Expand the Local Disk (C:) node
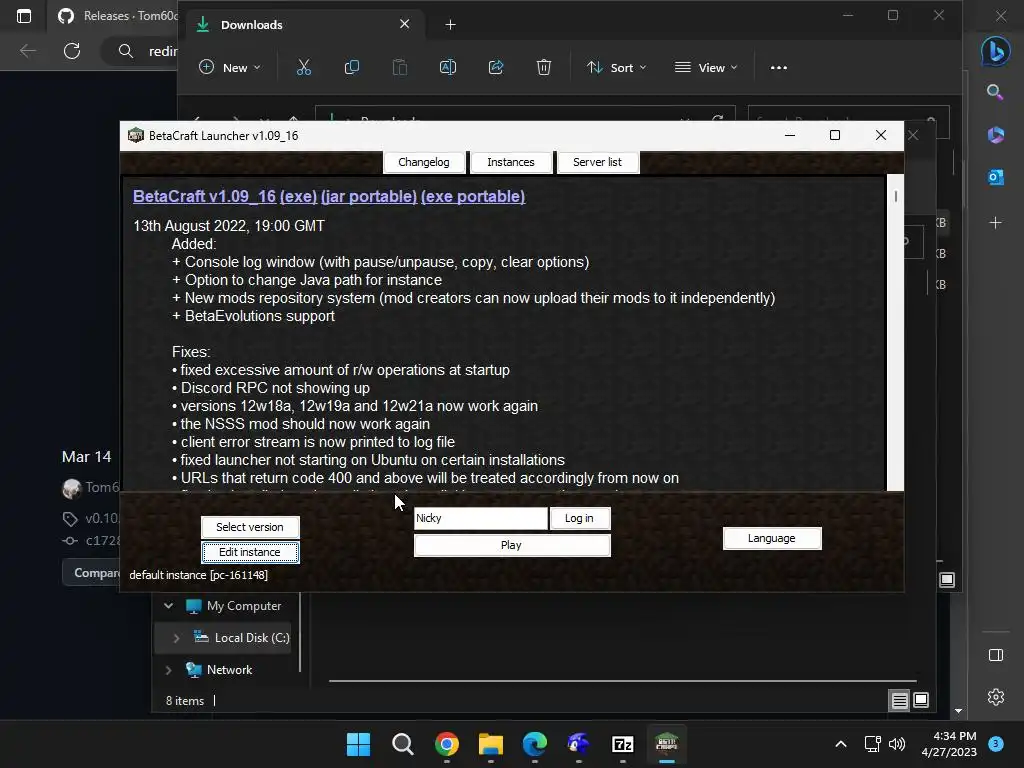Image resolution: width=1024 pixels, height=768 pixels. 176,638
